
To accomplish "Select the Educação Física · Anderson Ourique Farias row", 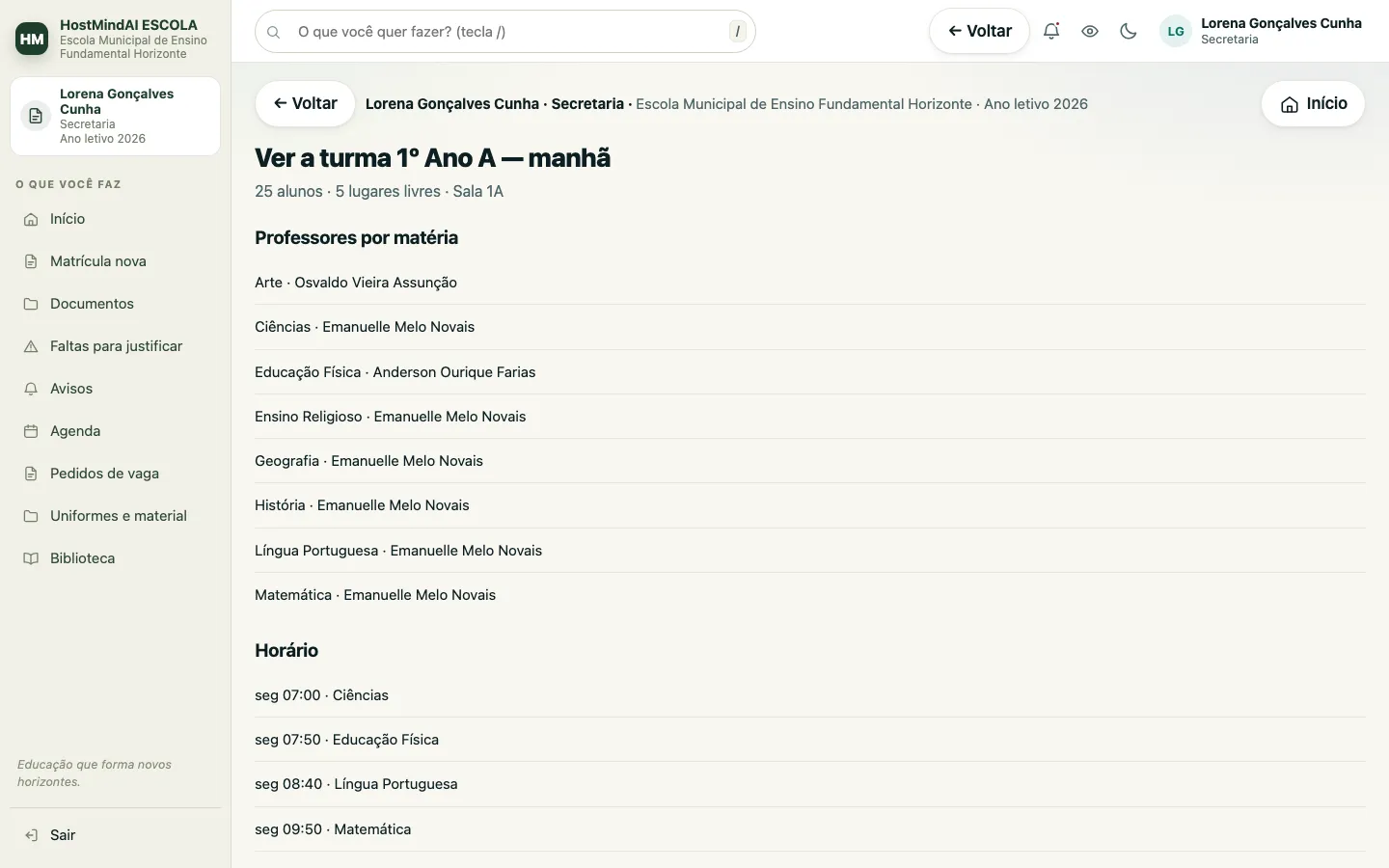I will tap(810, 372).
